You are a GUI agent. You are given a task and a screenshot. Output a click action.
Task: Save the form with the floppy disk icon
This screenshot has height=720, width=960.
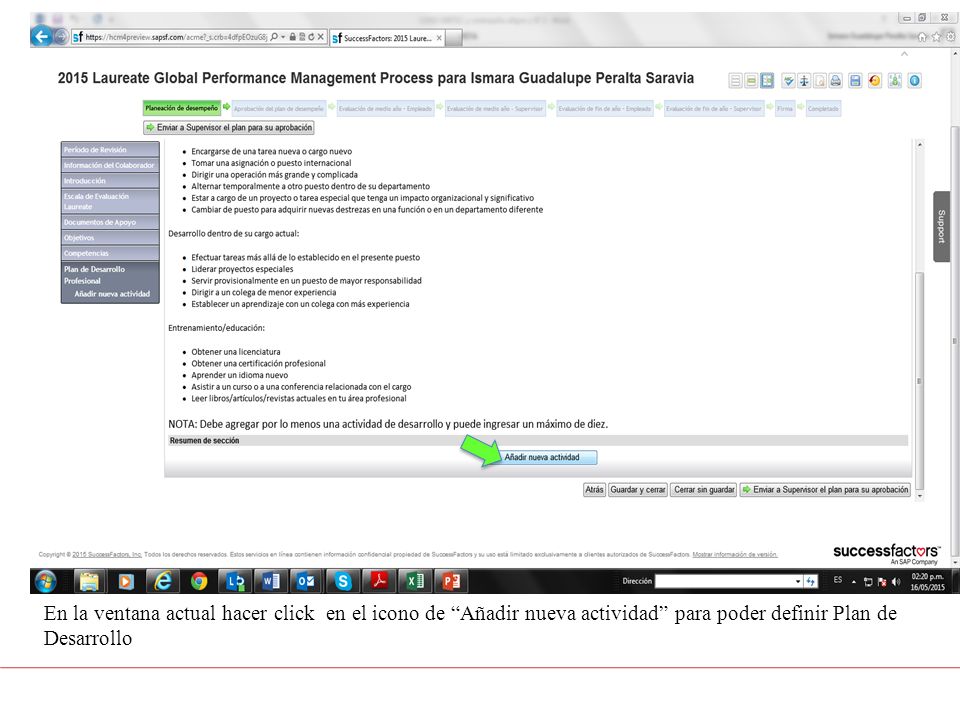[x=855, y=80]
